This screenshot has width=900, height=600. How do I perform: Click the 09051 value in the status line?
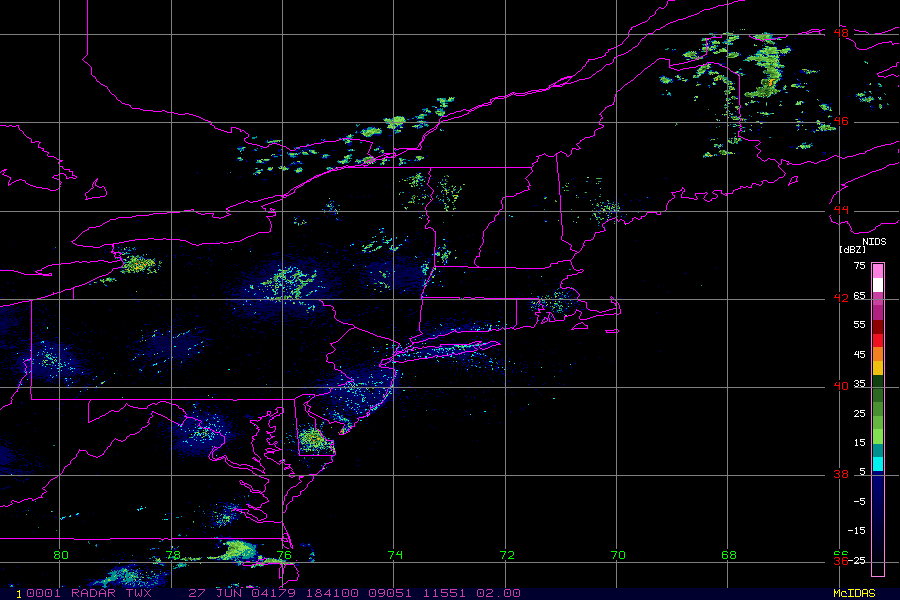[390, 593]
